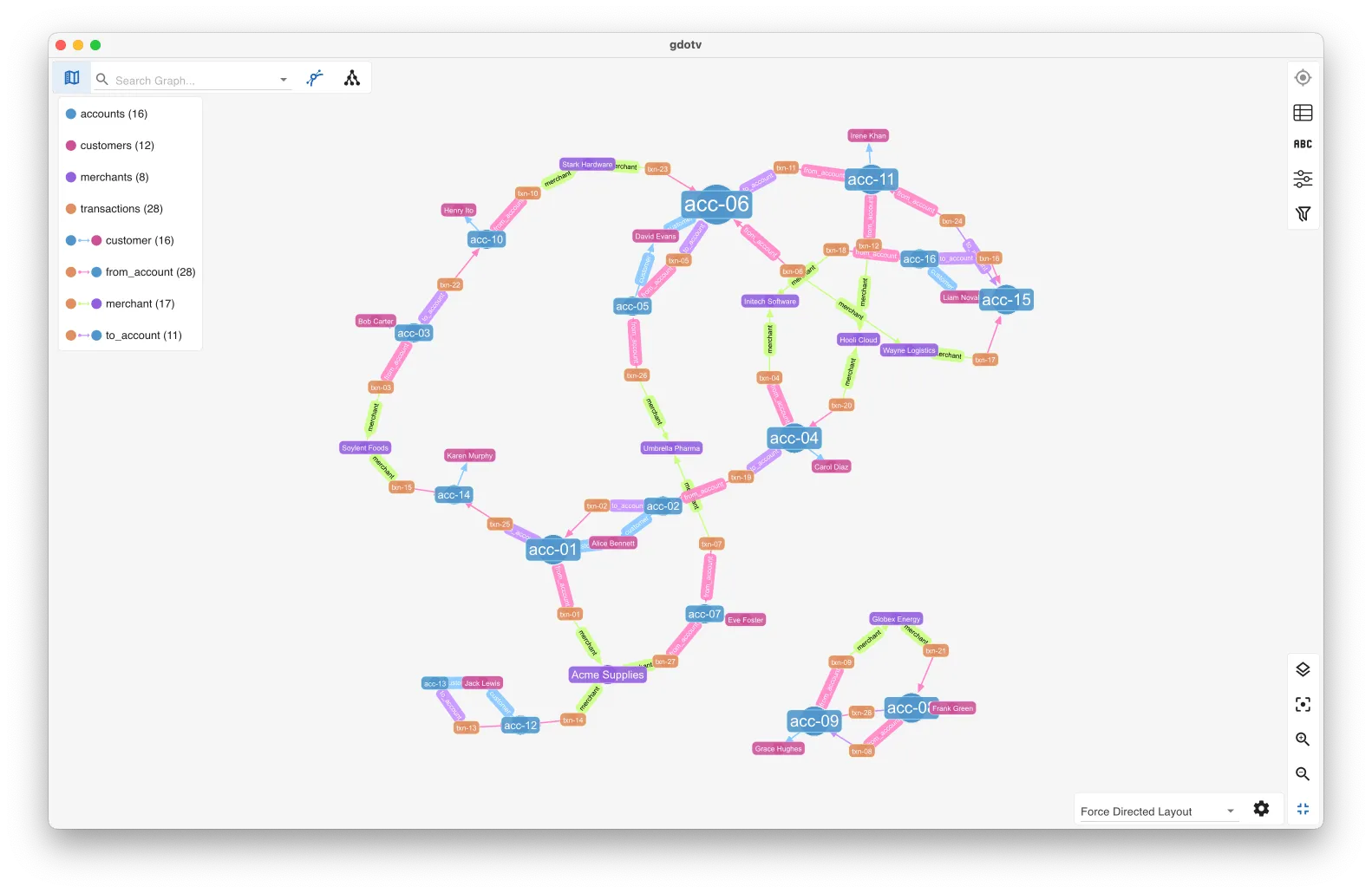Image resolution: width=1372 pixels, height=893 pixels.
Task: Open layout settings gear icon
Action: [x=1261, y=808]
